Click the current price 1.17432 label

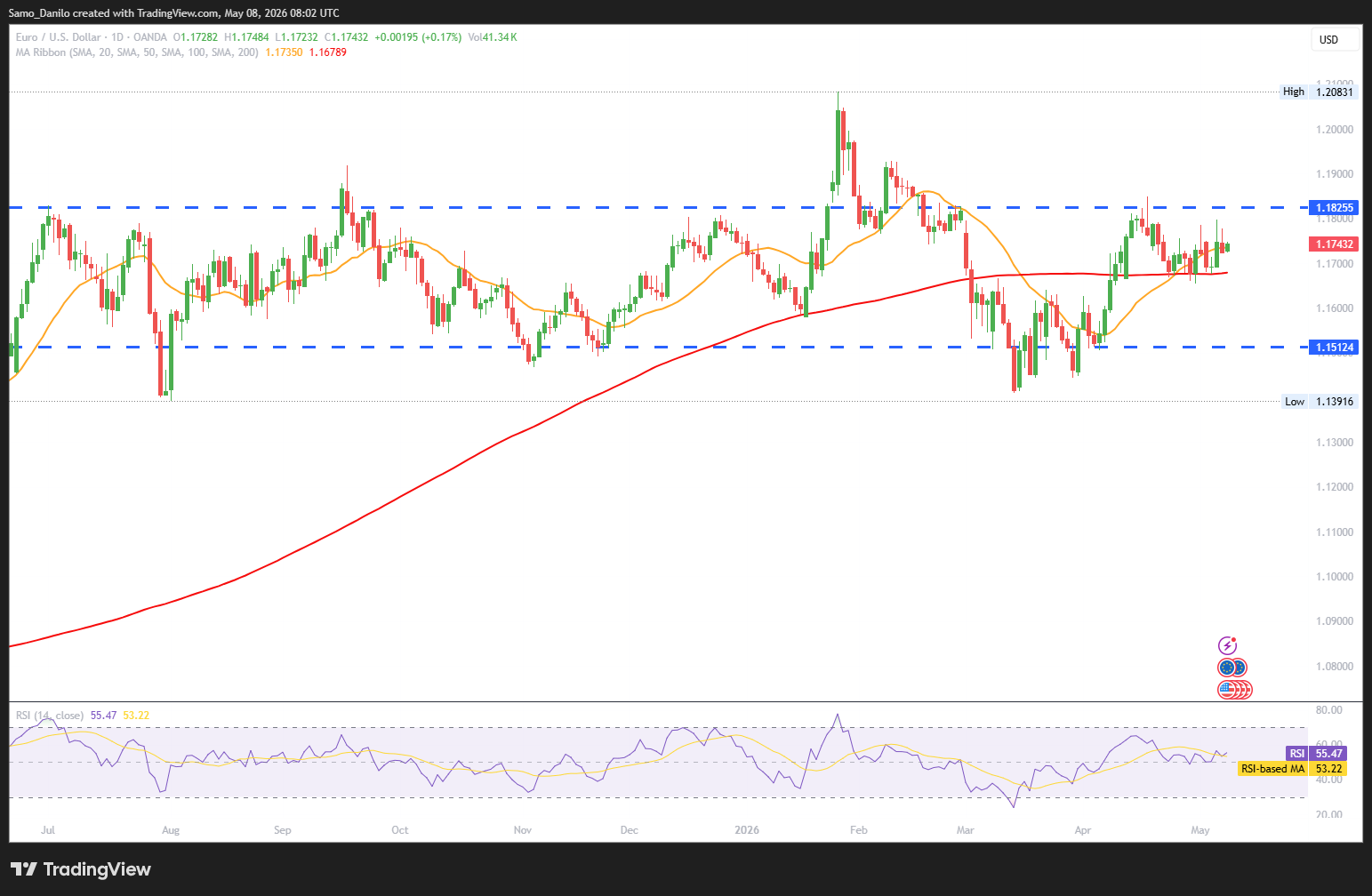coord(1335,244)
